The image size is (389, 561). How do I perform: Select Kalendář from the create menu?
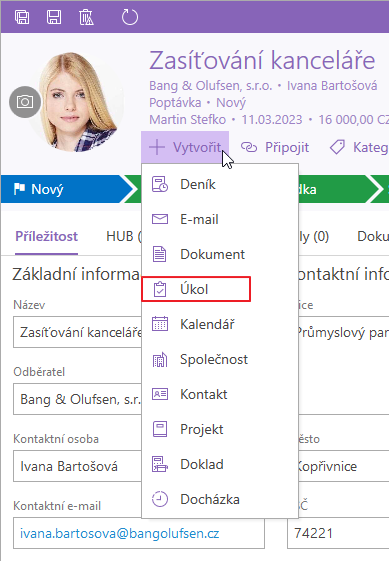tap(220, 324)
